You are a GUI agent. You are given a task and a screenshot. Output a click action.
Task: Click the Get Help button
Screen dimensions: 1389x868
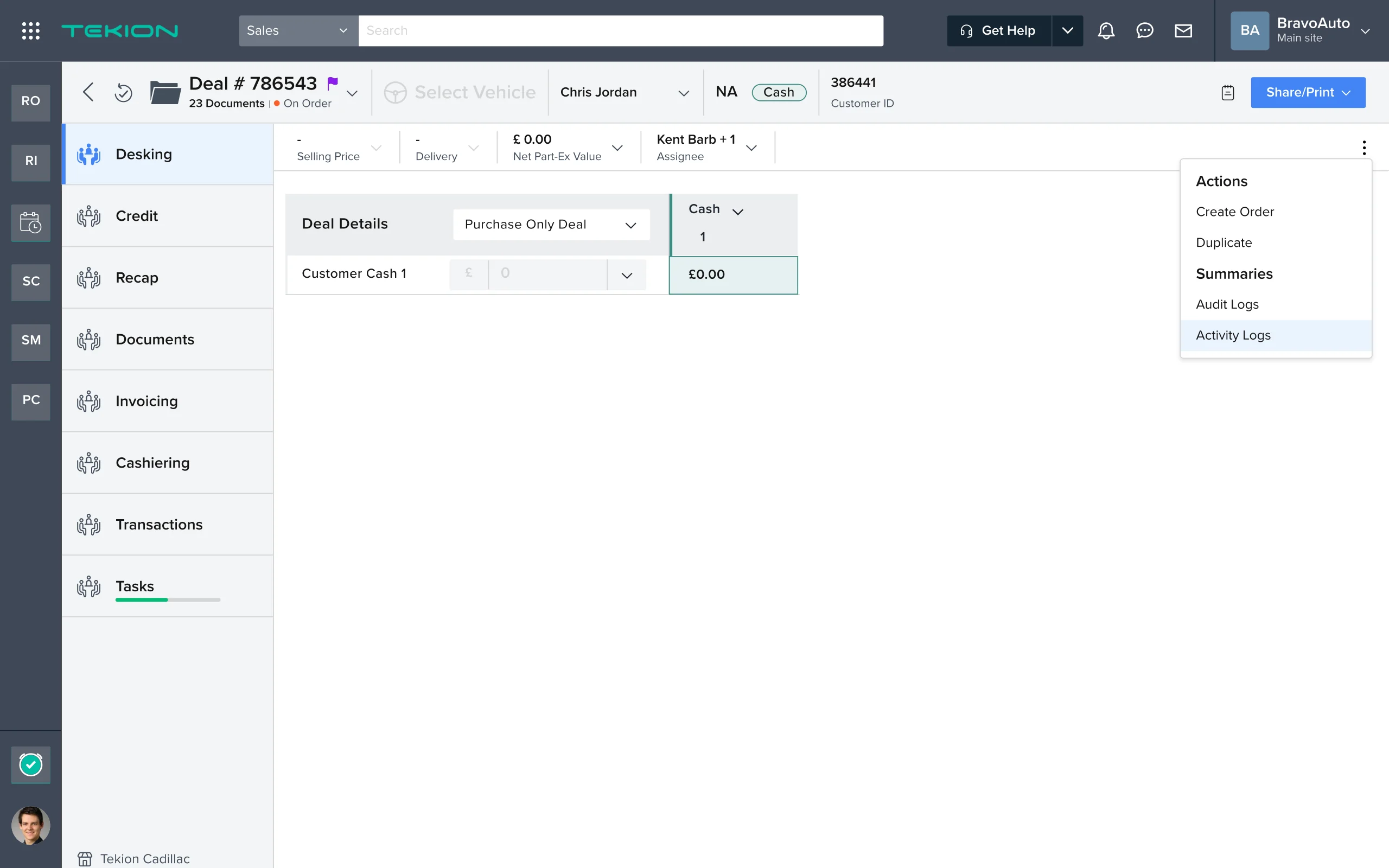999,30
